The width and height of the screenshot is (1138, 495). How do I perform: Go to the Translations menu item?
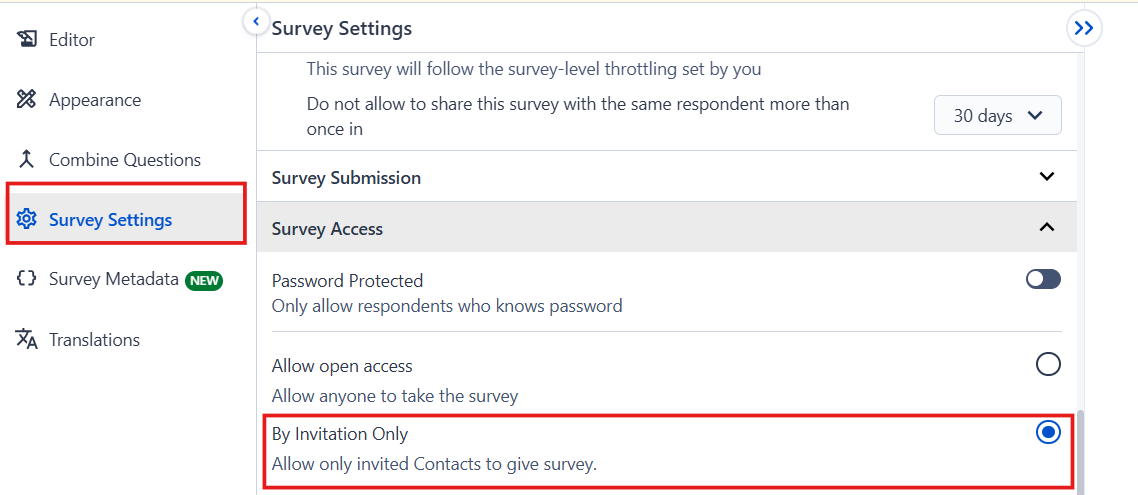click(95, 340)
